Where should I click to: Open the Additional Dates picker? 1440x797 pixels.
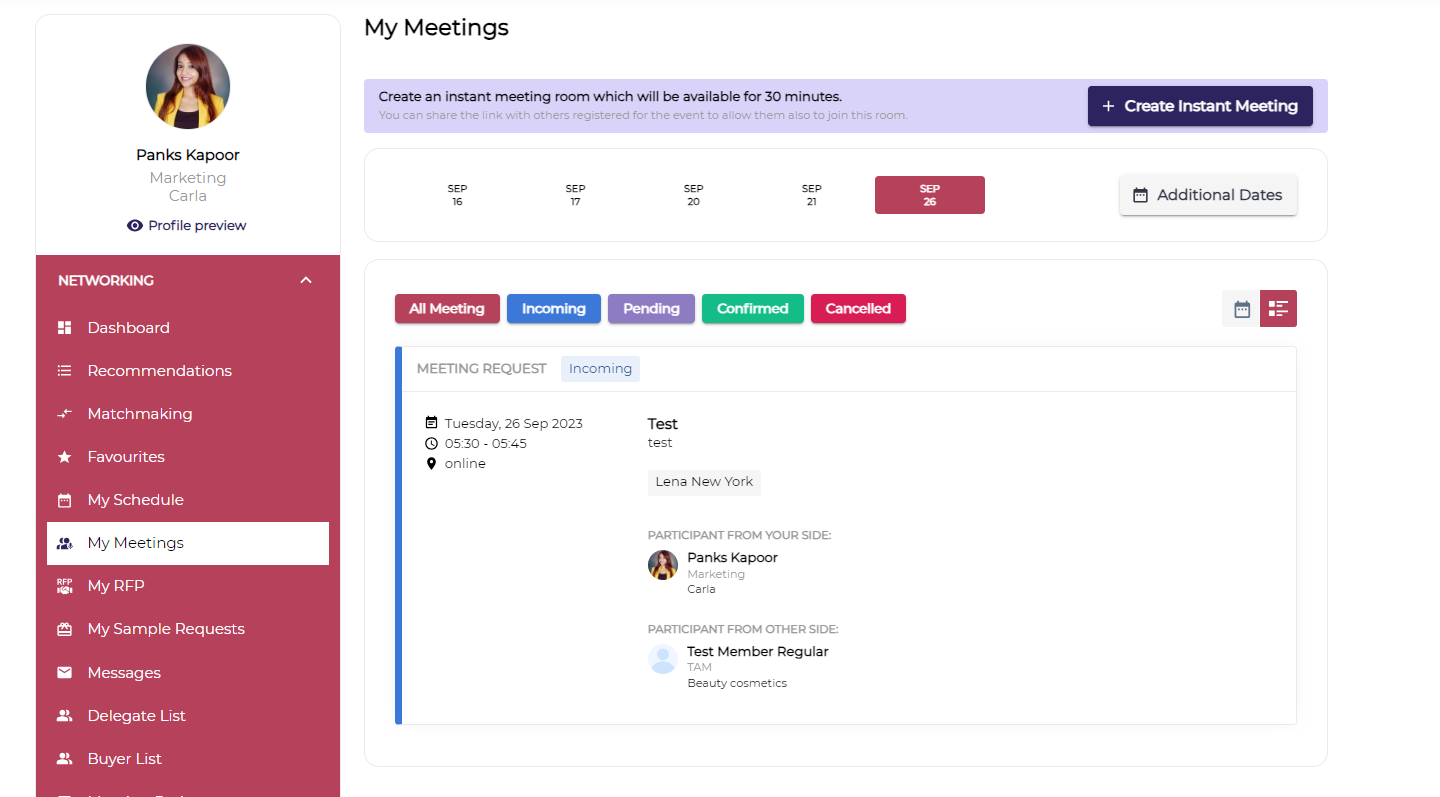[1207, 195]
